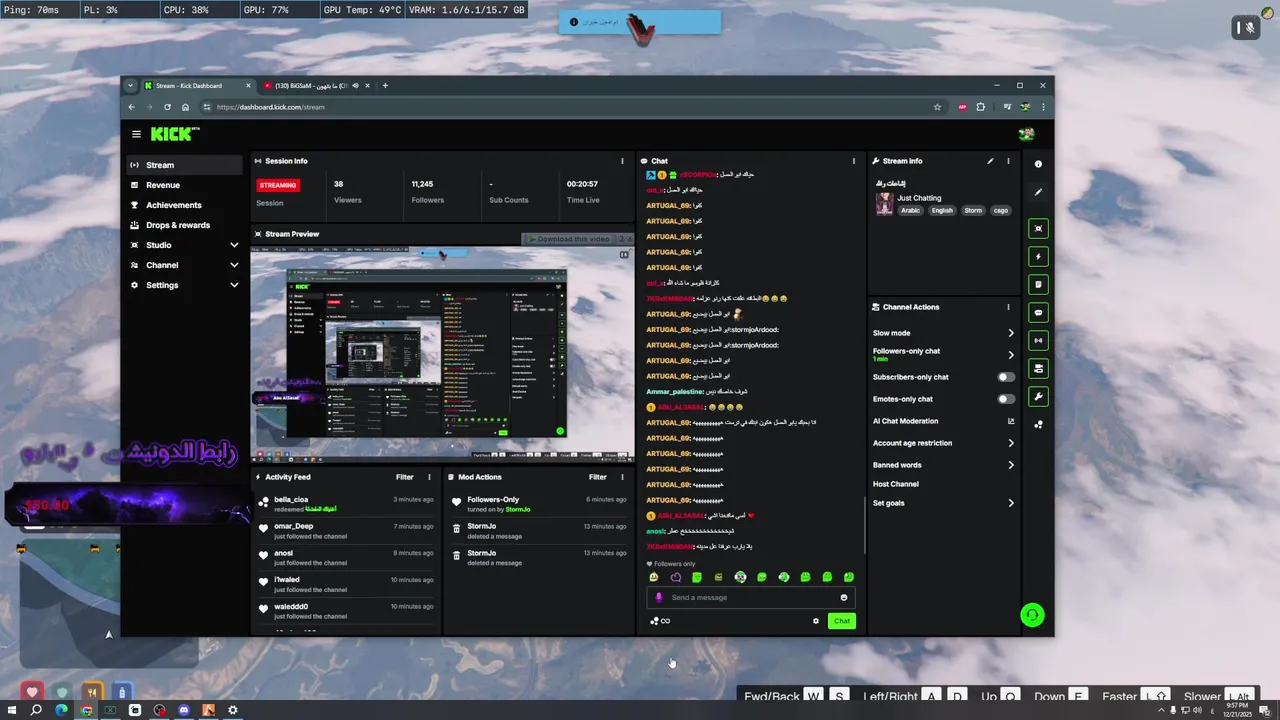Click the Send a message field
Screen dimensions: 1280x720
751,598
